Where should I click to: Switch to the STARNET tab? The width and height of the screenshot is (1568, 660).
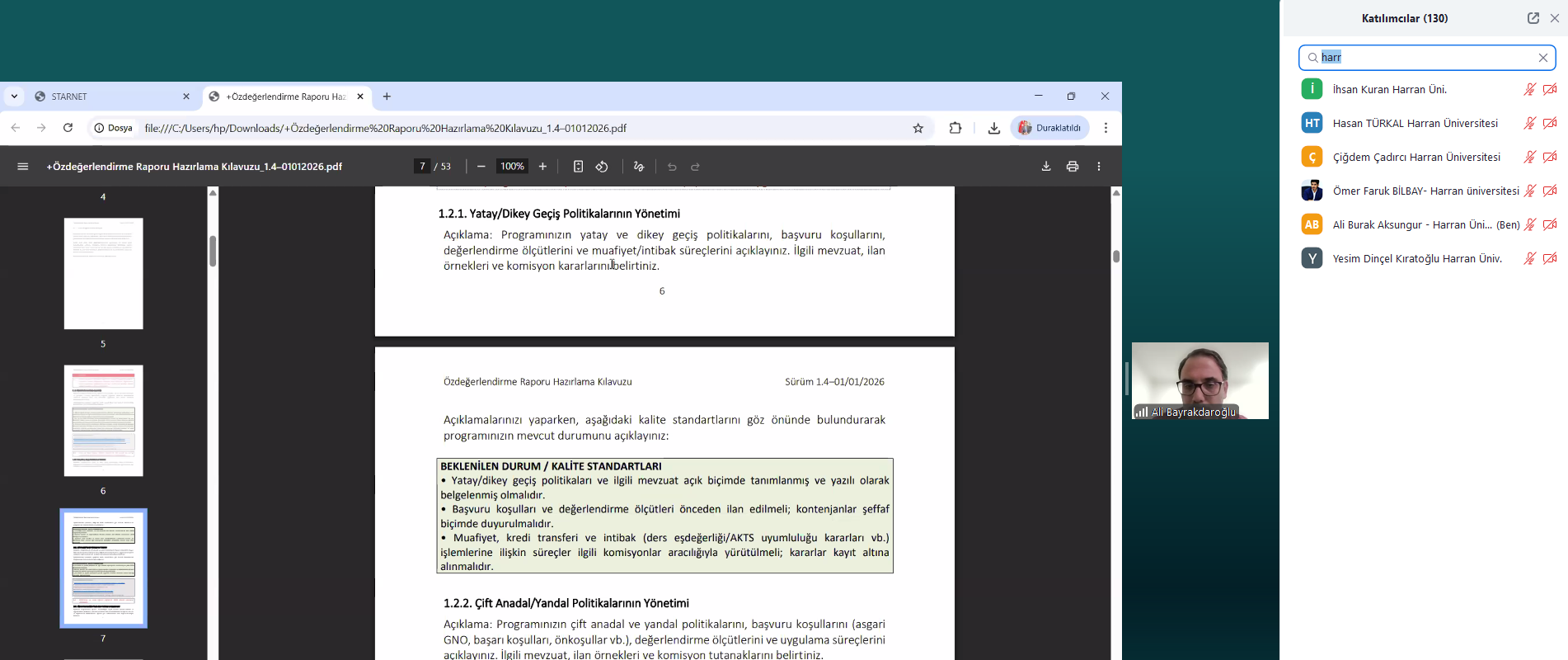[107, 97]
